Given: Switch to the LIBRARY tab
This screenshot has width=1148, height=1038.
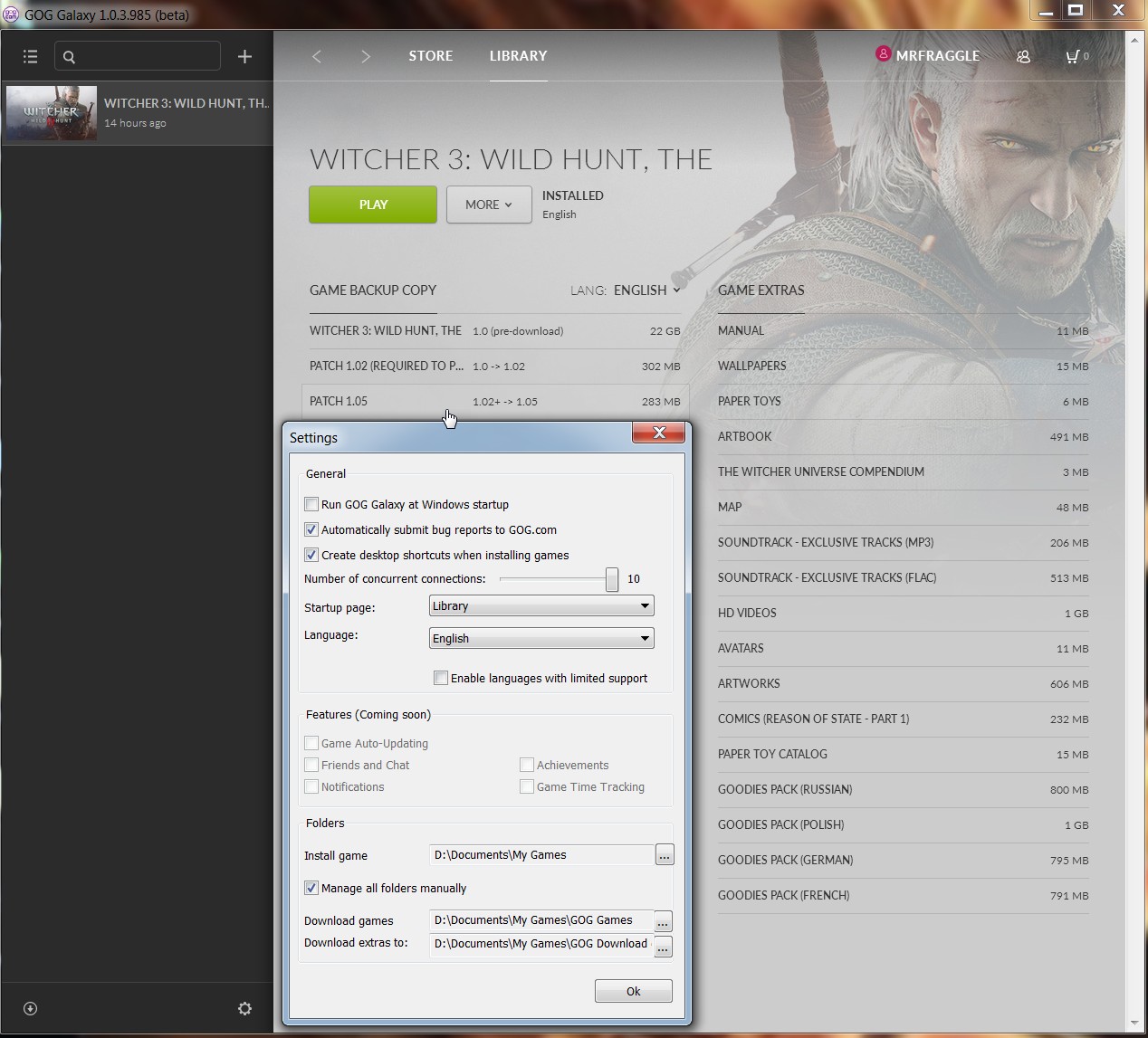Looking at the screenshot, I should (518, 56).
